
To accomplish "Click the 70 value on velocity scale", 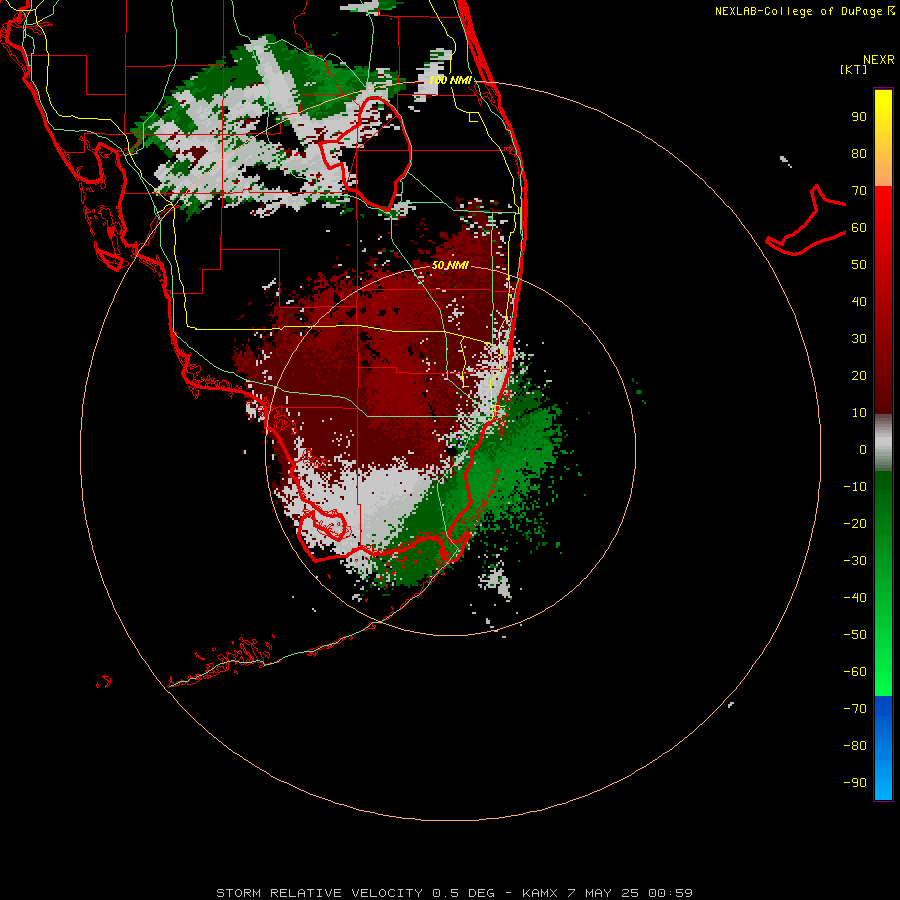I will coord(859,191).
